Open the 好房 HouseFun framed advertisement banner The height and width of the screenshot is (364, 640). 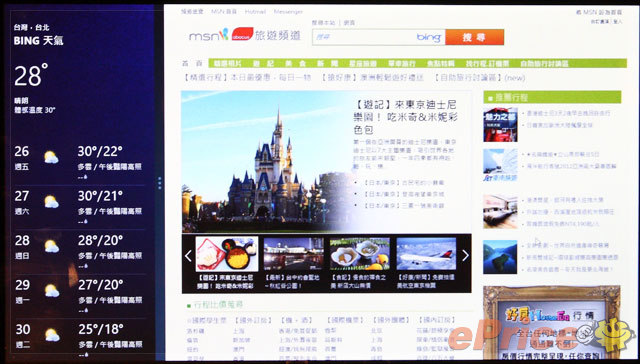tap(552, 322)
